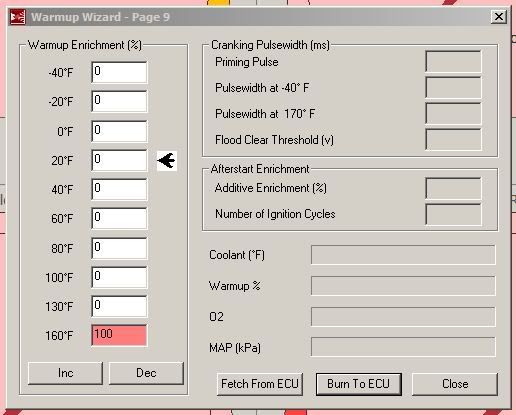Image resolution: width=516 pixels, height=415 pixels.
Task: Click the Inc button
Action: coord(65,373)
